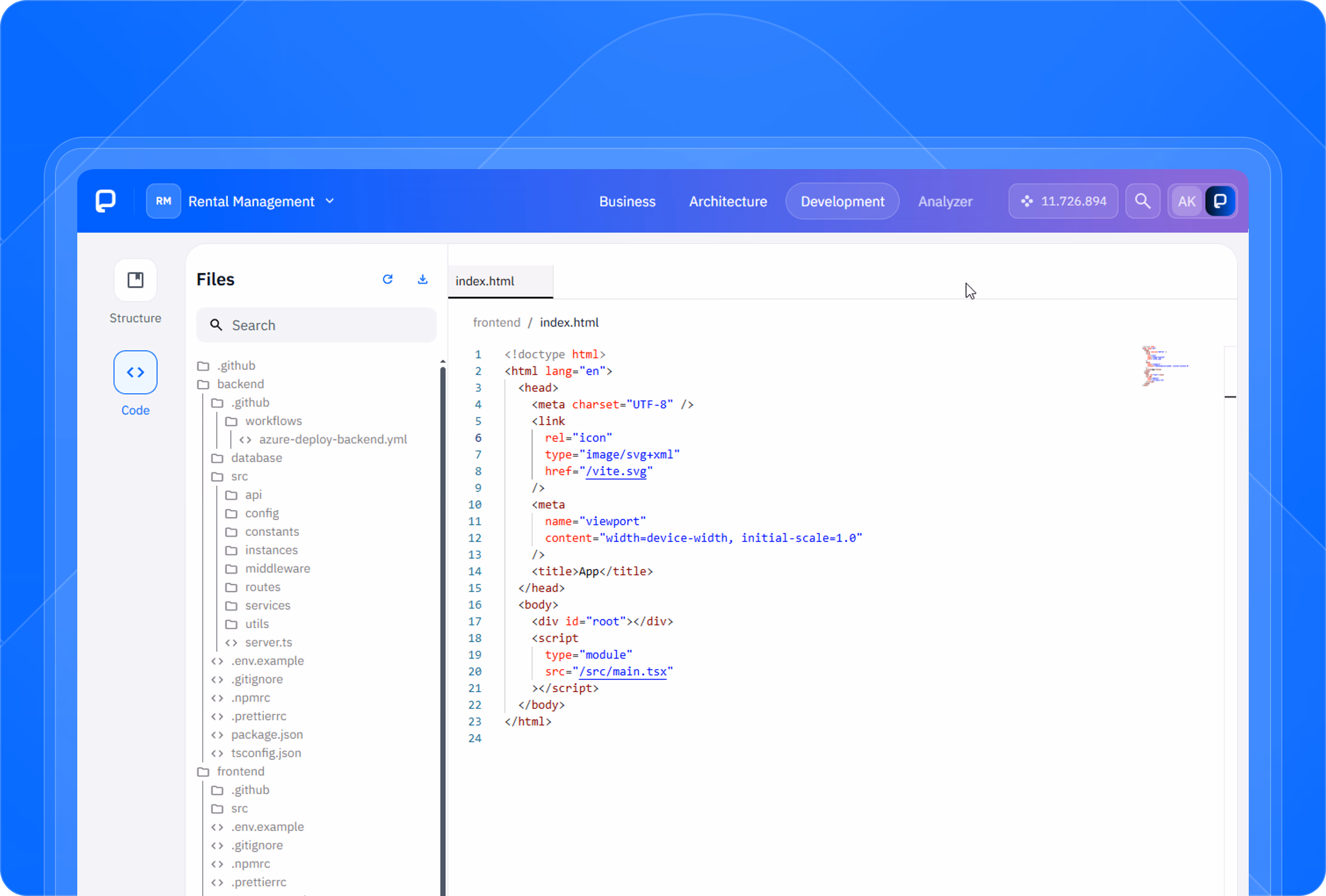Click the div id="root" code line
1326x896 pixels.
602,622
